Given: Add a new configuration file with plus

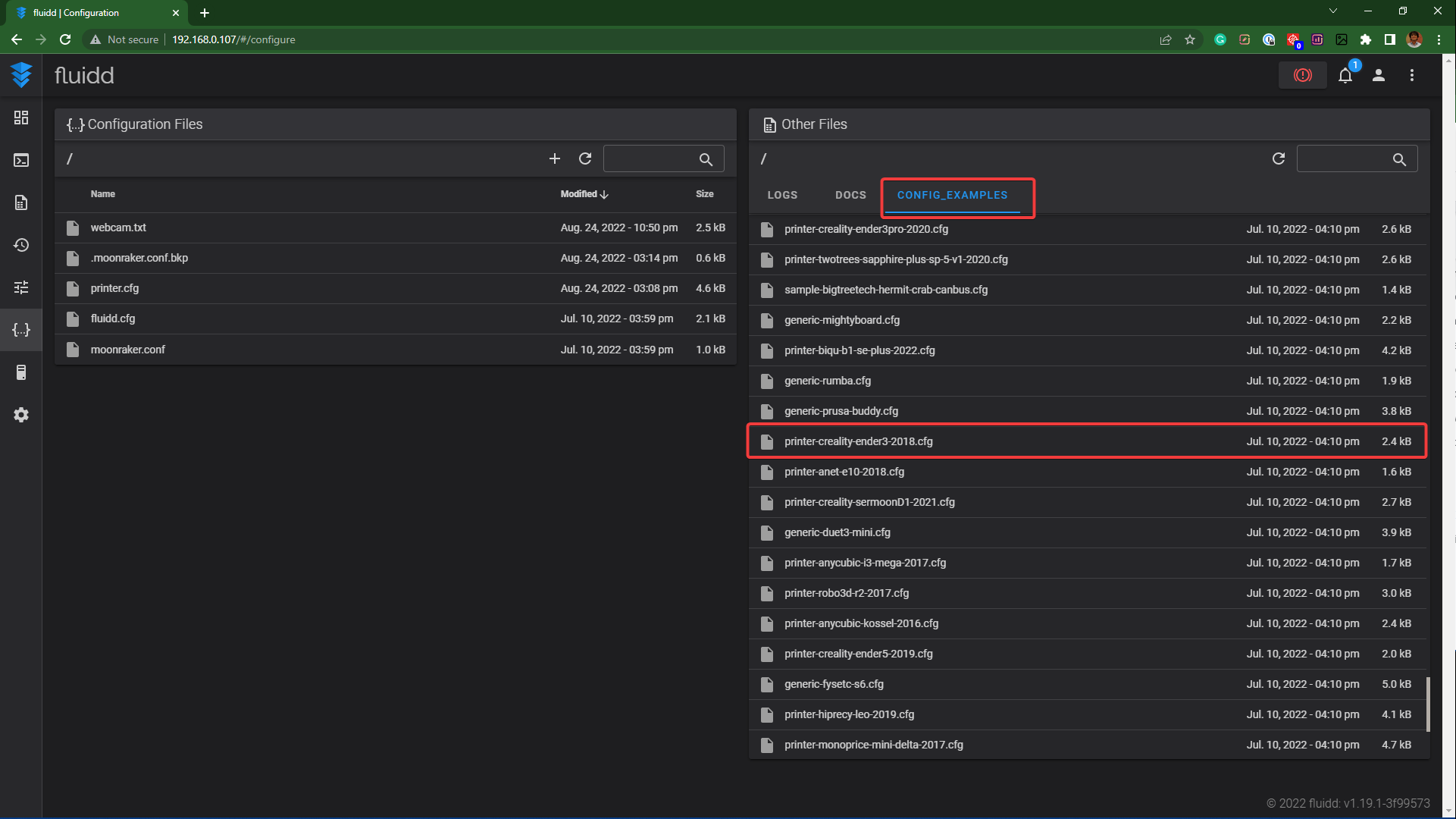Looking at the screenshot, I should (555, 158).
